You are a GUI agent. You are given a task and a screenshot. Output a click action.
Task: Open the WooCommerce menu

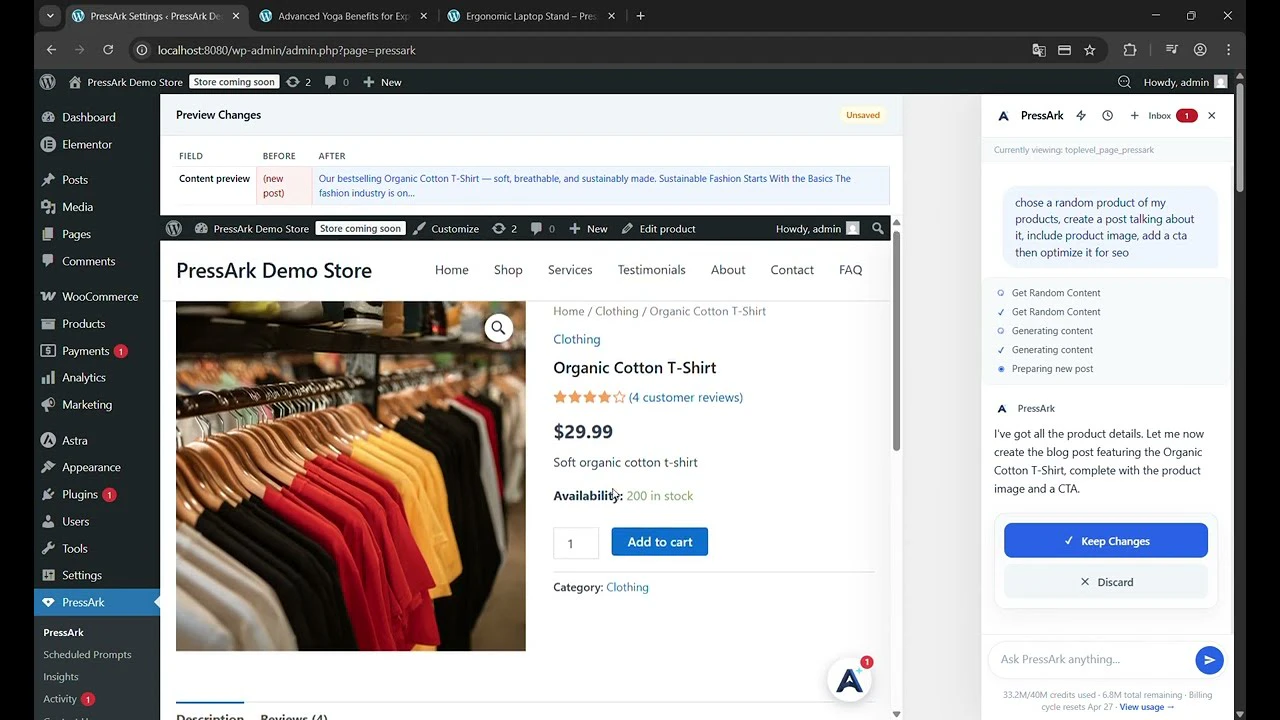pyautogui.click(x=97, y=297)
